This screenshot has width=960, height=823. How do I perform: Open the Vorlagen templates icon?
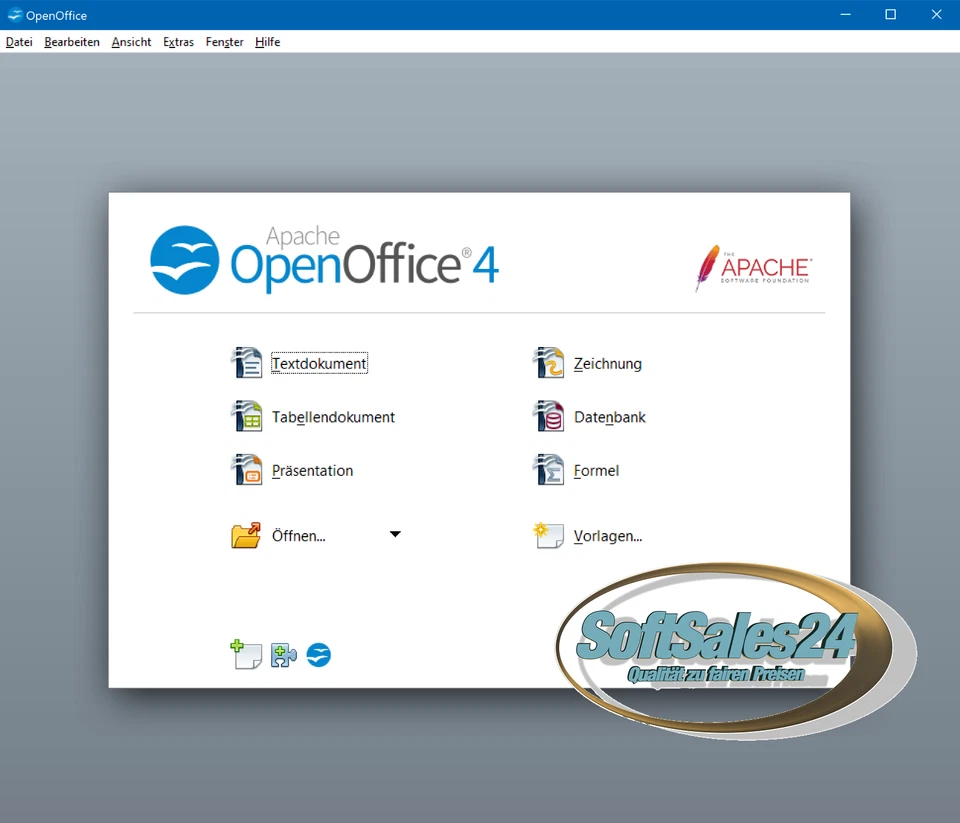[x=548, y=535]
